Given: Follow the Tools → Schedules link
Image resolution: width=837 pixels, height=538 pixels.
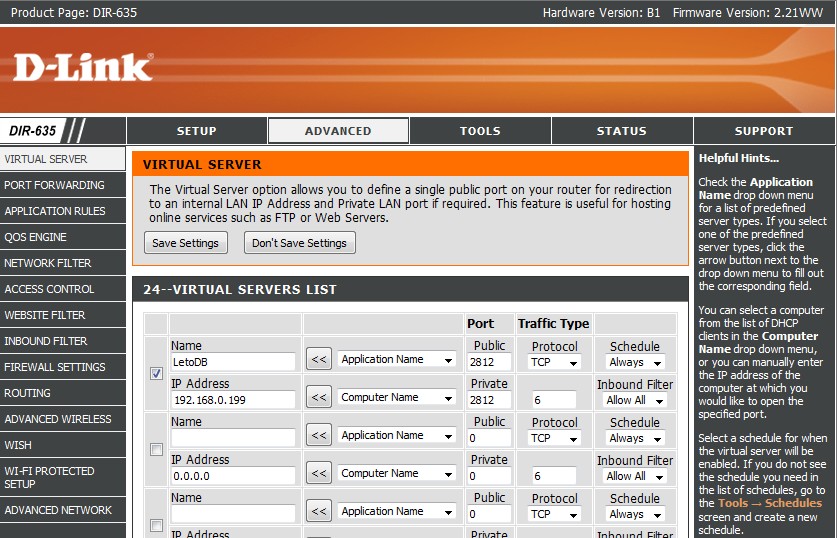Looking at the screenshot, I should point(770,503).
